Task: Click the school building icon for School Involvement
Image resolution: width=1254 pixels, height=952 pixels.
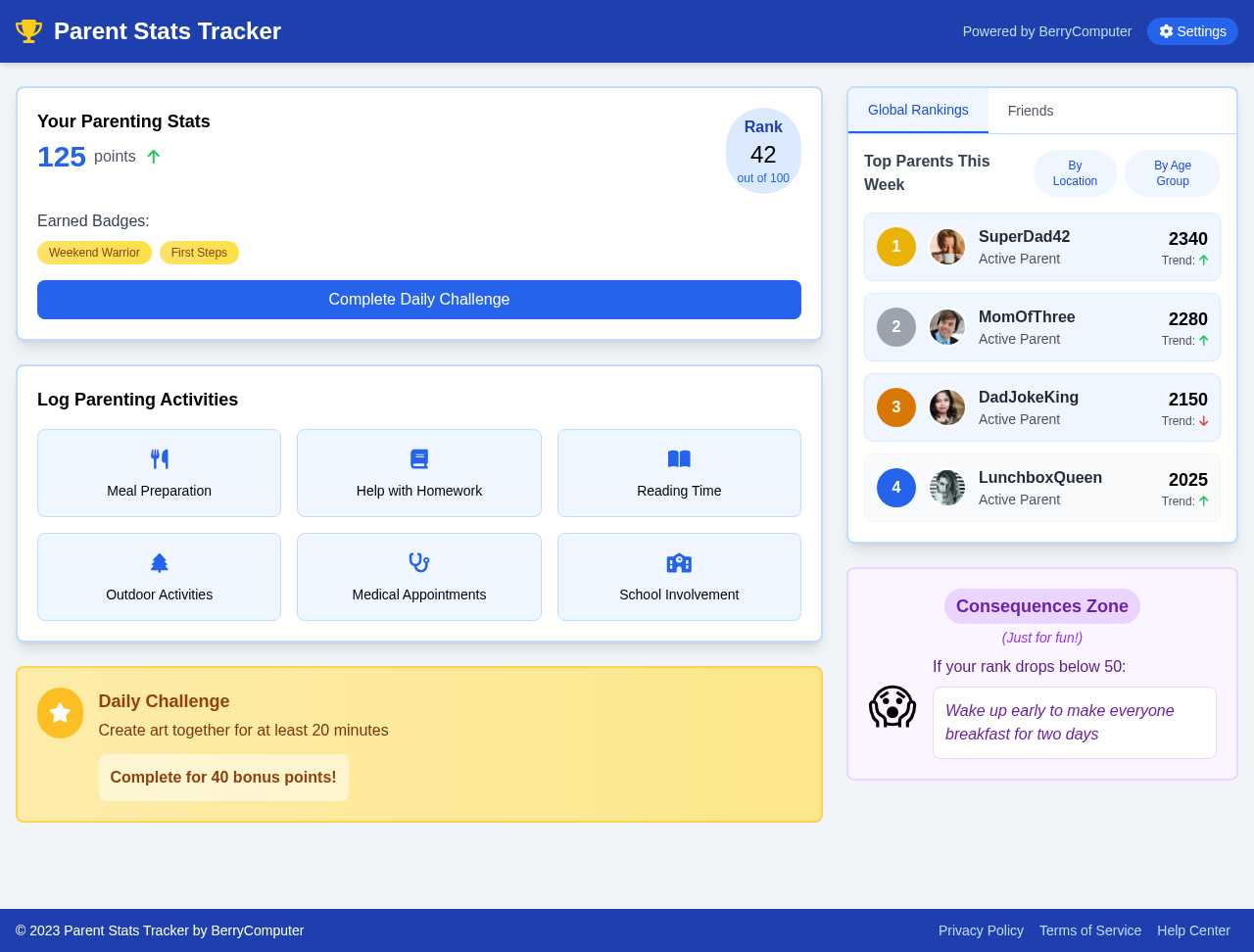Action: 678,561
